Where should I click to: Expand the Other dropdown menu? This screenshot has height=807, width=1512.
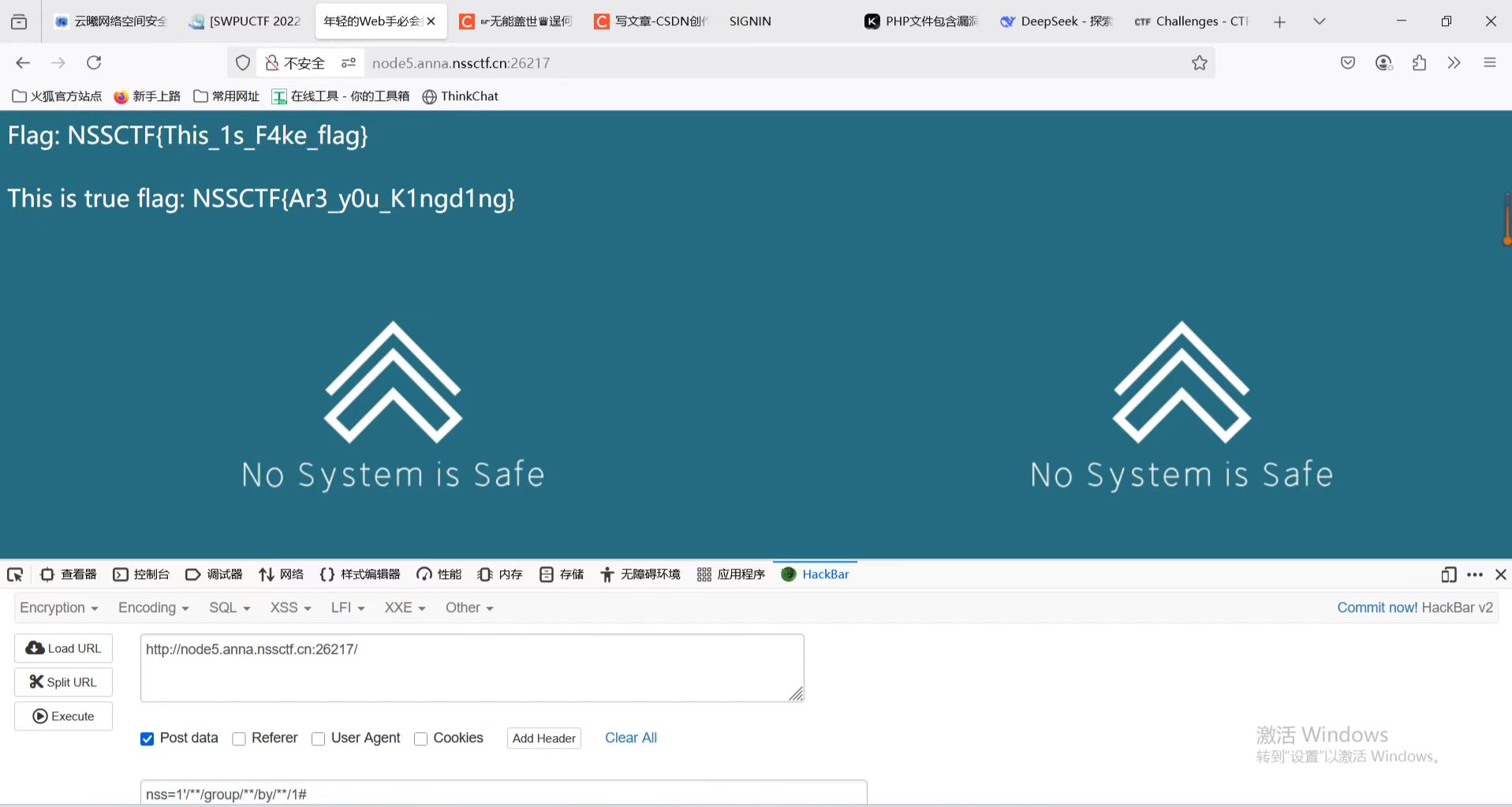click(469, 607)
